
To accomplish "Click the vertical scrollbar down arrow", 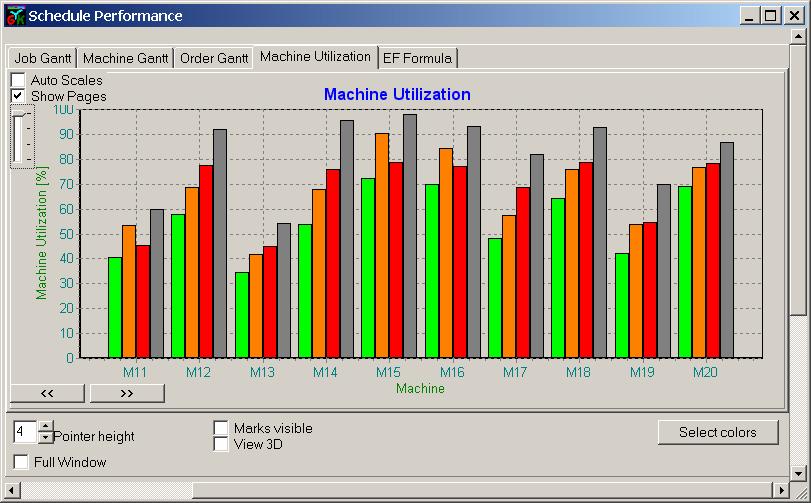I will coord(799,472).
